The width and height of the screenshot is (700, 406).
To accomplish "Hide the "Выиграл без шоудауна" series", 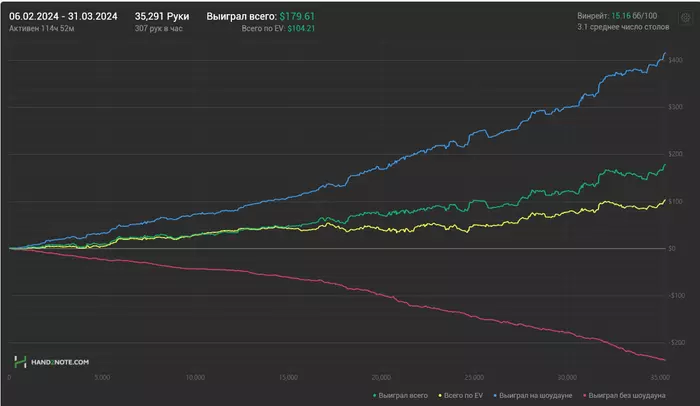I will tap(626, 396).
